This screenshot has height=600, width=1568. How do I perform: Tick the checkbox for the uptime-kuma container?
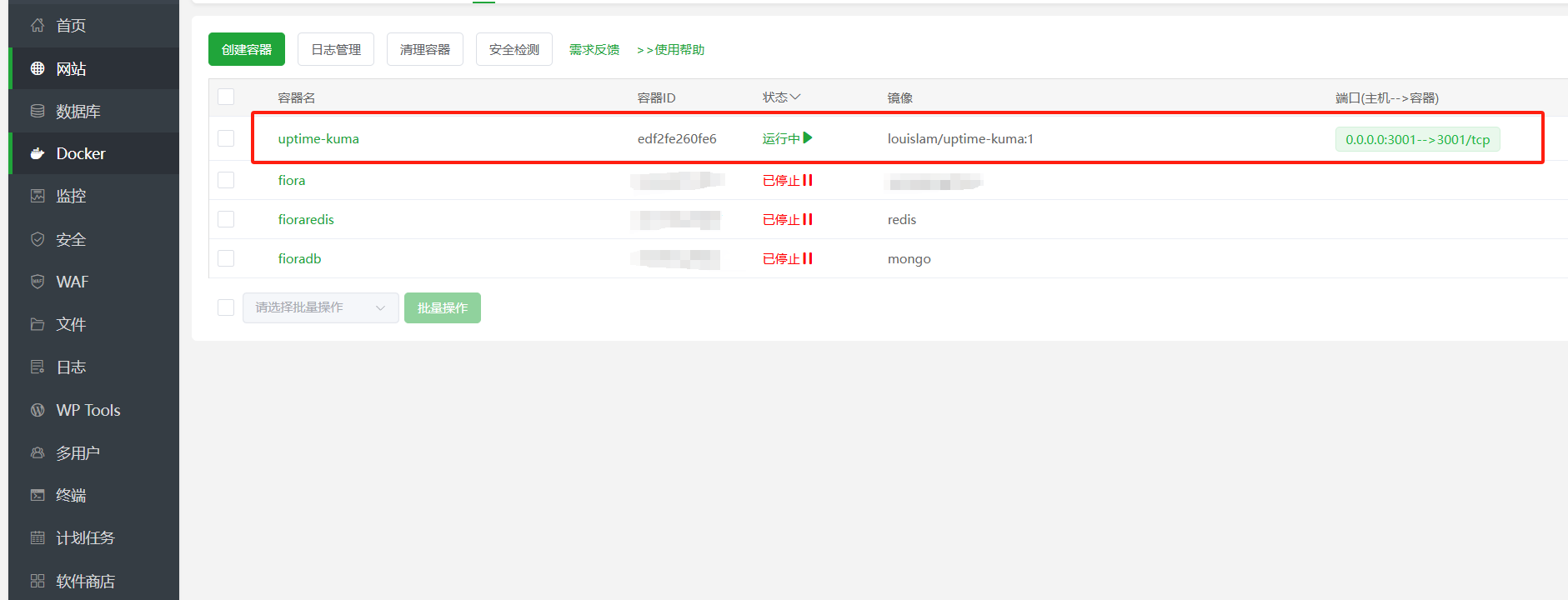tap(226, 138)
